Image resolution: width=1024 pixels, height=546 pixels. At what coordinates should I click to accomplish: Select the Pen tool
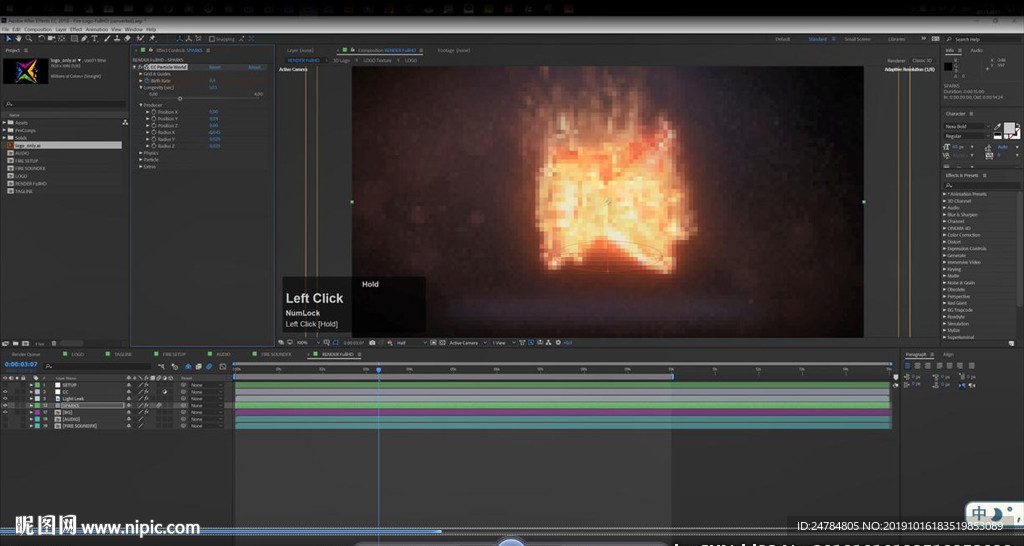coord(84,39)
